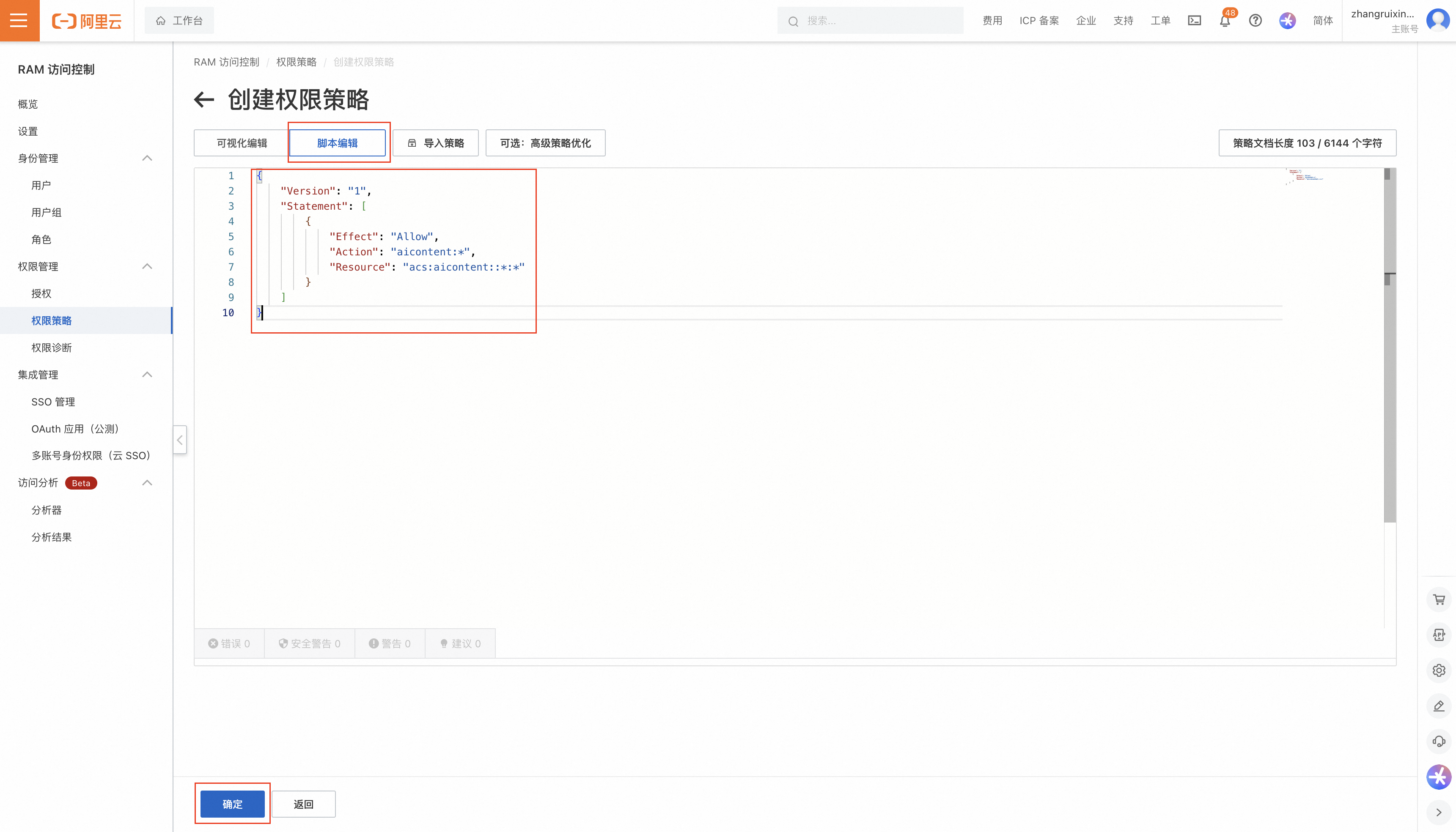Collapse the 身份管理 section
Screen dimensions: 1456x832
point(147,158)
